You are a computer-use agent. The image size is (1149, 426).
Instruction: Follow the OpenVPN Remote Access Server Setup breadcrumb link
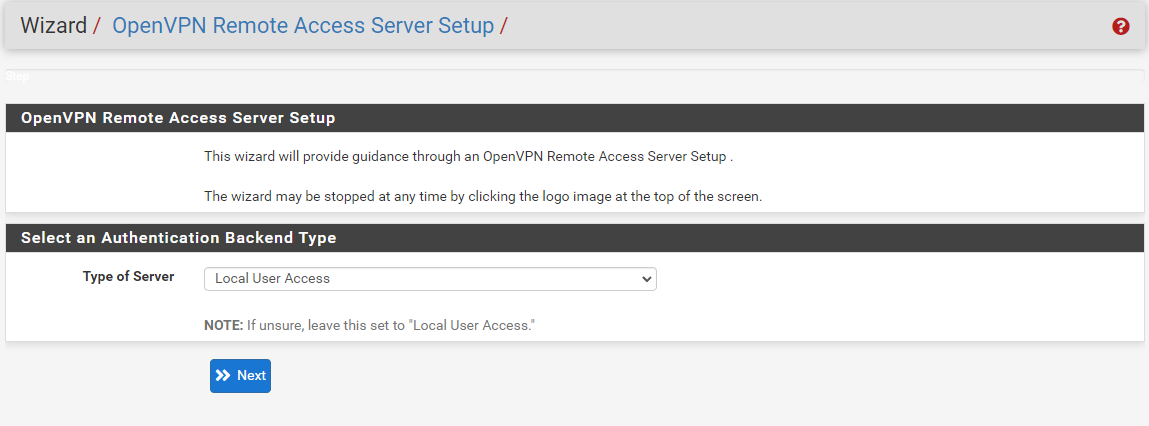[303, 26]
